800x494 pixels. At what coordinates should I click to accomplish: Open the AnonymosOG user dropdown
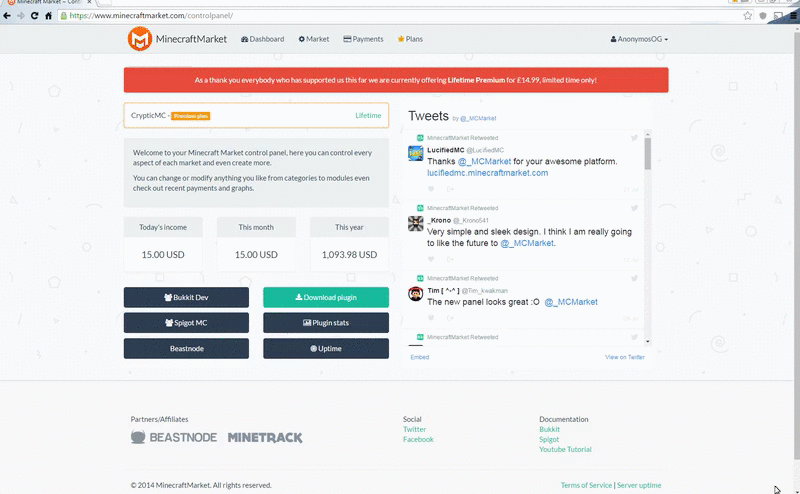point(639,39)
